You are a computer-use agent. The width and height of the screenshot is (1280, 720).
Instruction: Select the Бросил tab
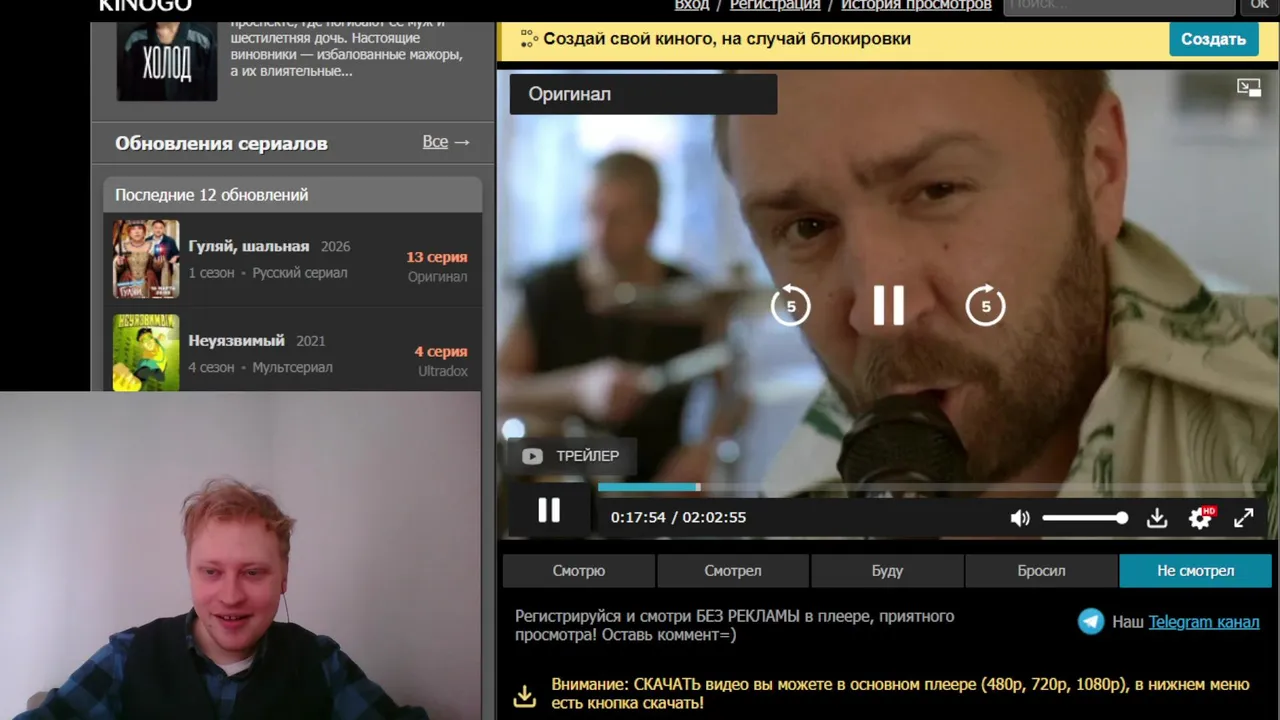point(1041,571)
